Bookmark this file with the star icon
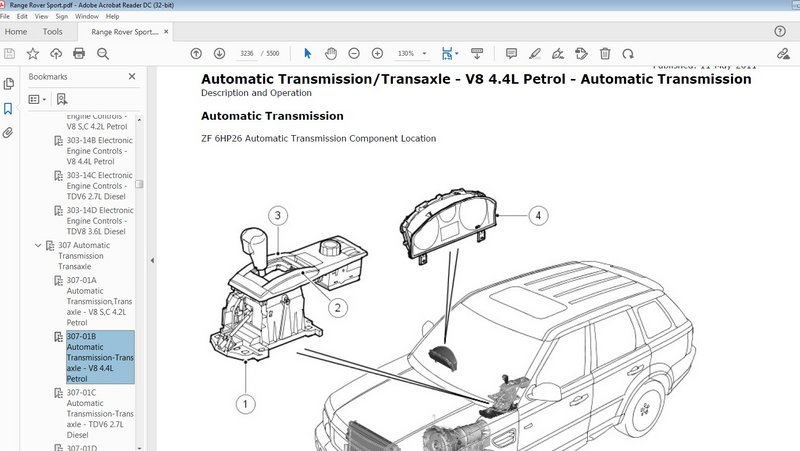Screen dimensions: 800x451 click(x=33, y=54)
